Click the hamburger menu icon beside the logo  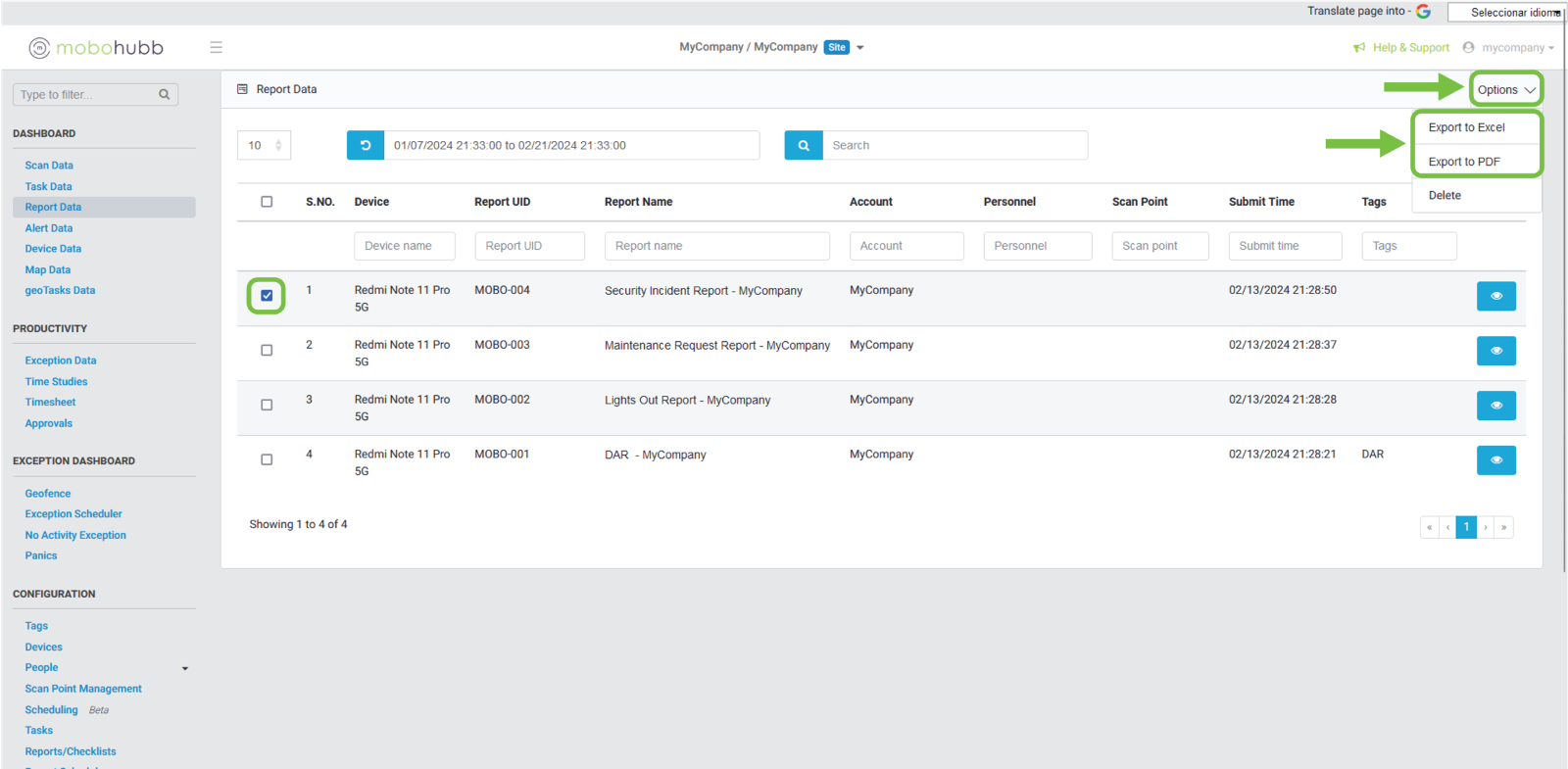click(x=216, y=47)
